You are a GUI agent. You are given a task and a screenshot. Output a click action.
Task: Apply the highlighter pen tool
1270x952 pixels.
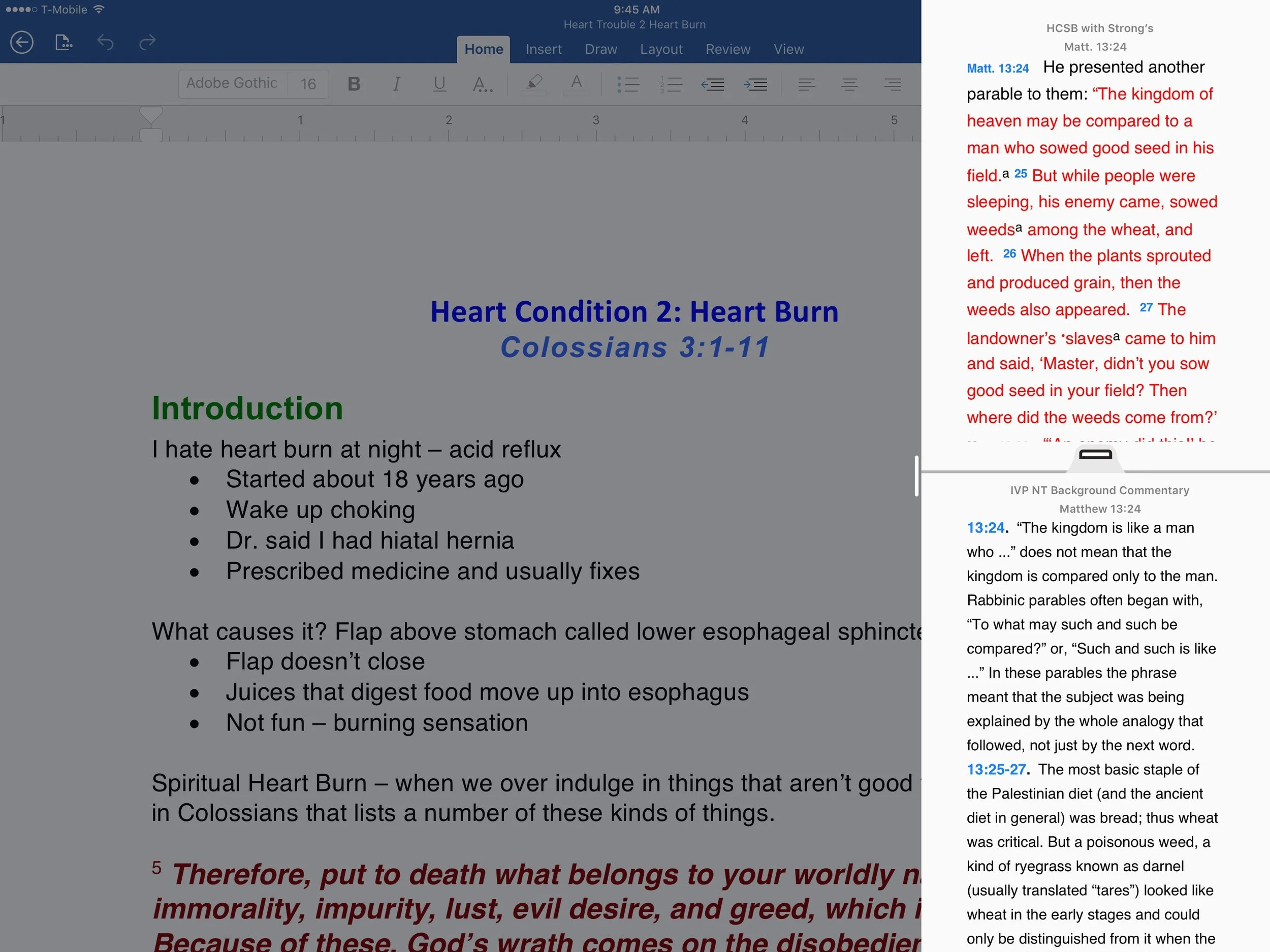pyautogui.click(x=534, y=84)
